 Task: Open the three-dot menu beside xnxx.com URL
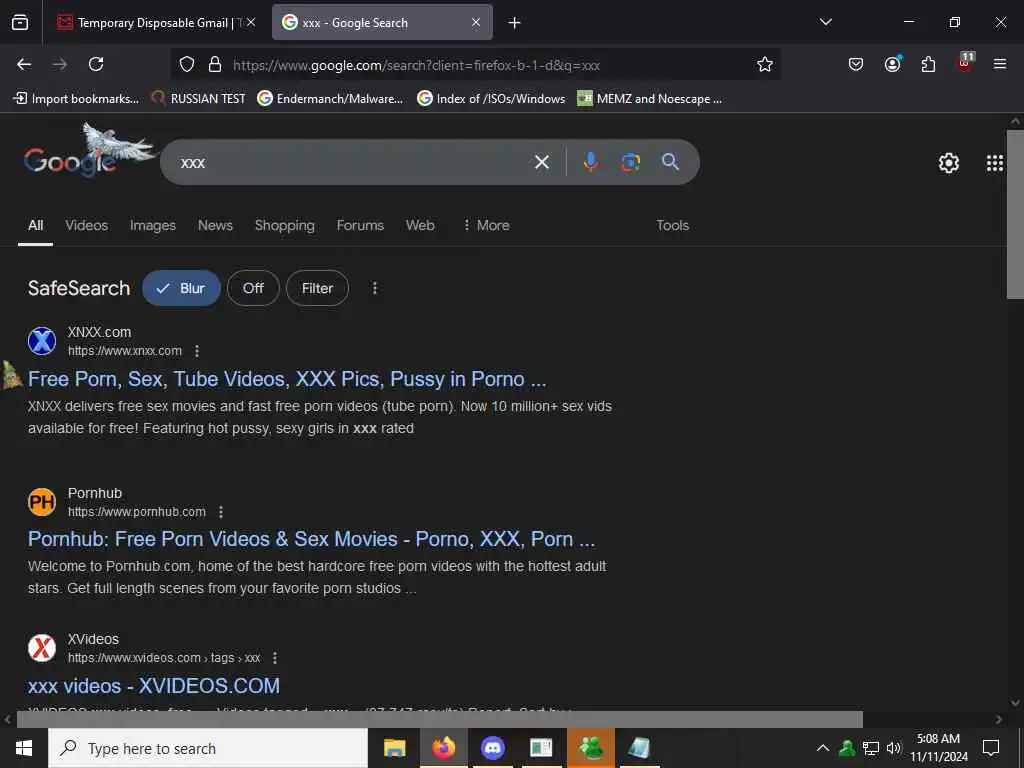[197, 351]
